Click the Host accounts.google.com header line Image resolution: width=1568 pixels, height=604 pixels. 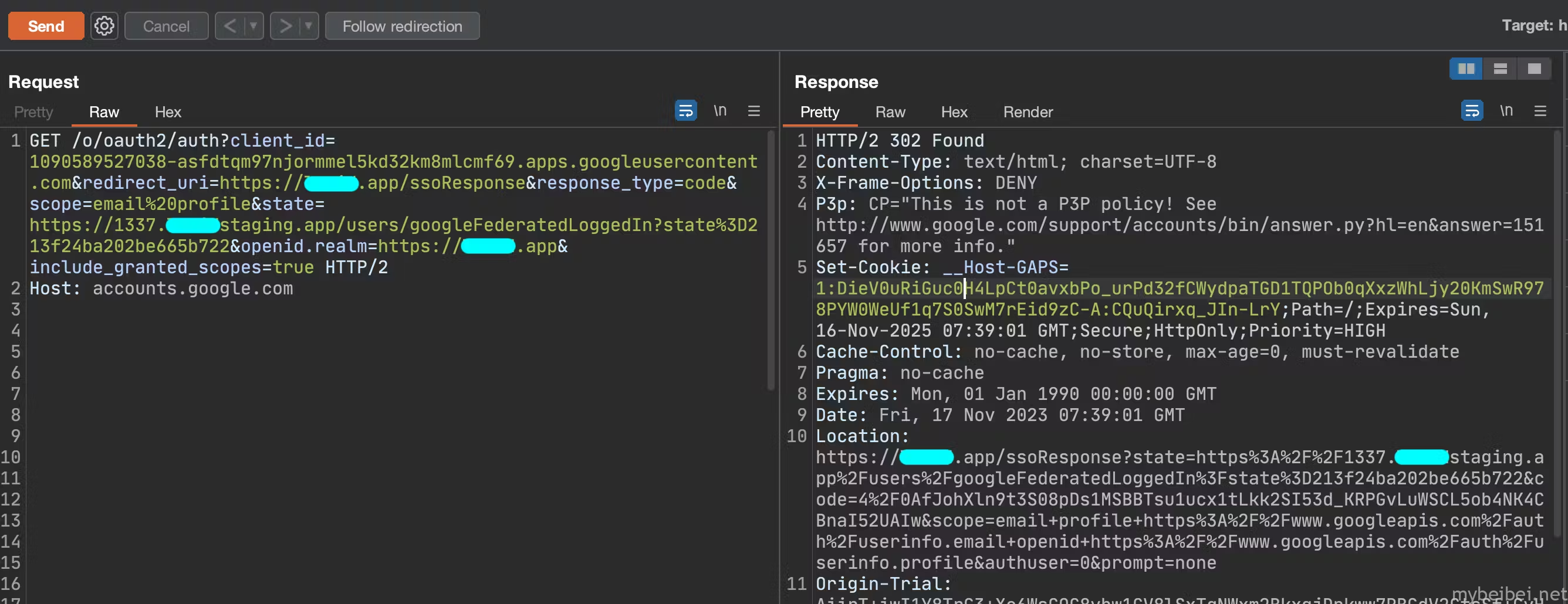pyautogui.click(x=161, y=289)
